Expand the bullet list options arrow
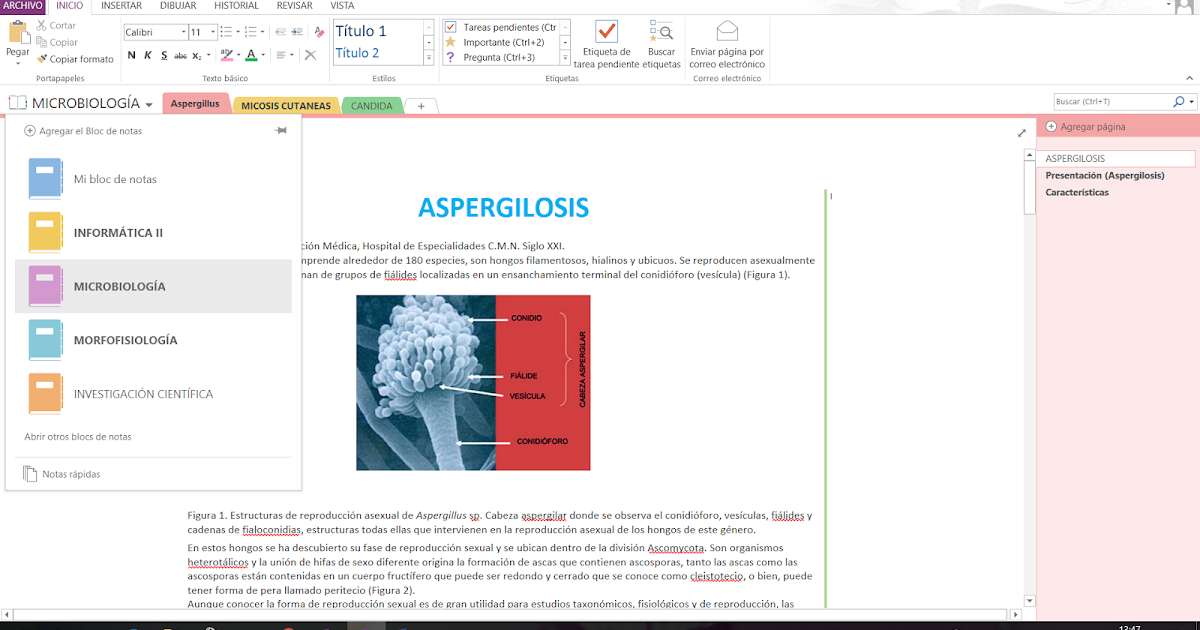Screen dimensions: 1200x630 236,31
